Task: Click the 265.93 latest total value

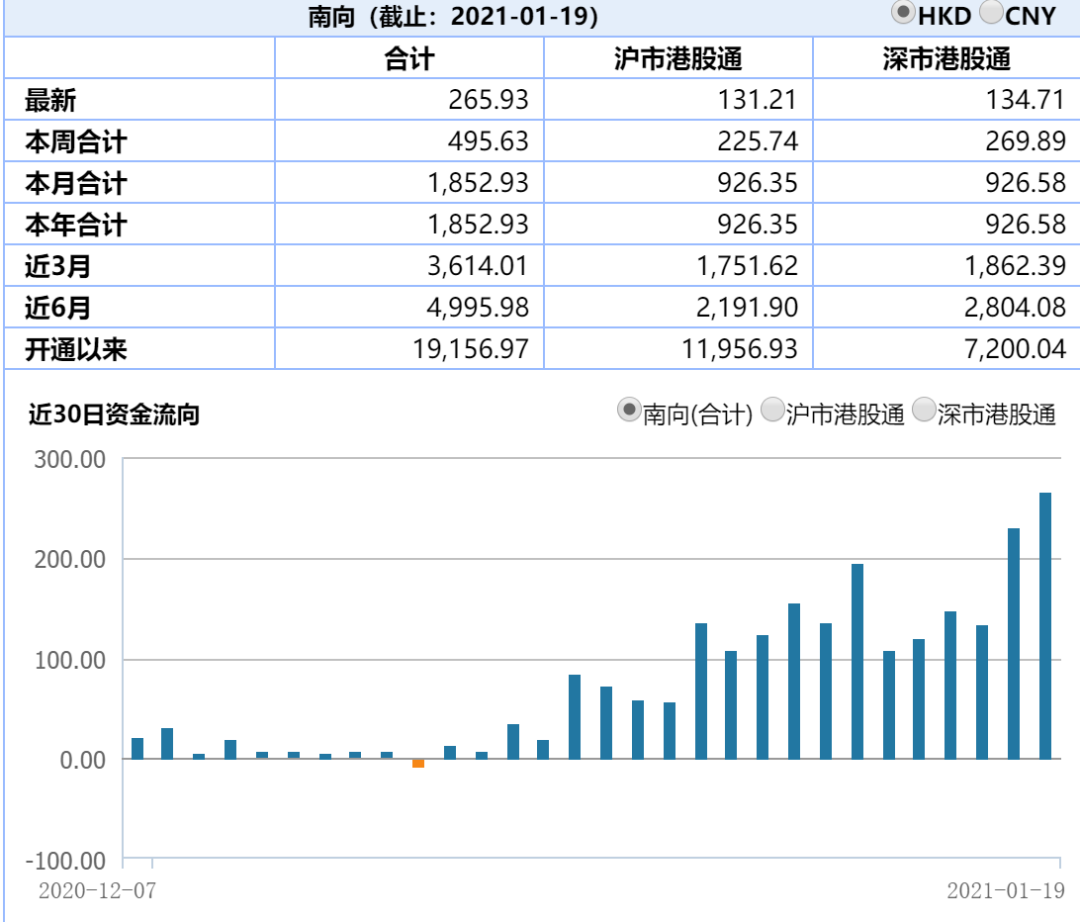Action: [x=488, y=100]
